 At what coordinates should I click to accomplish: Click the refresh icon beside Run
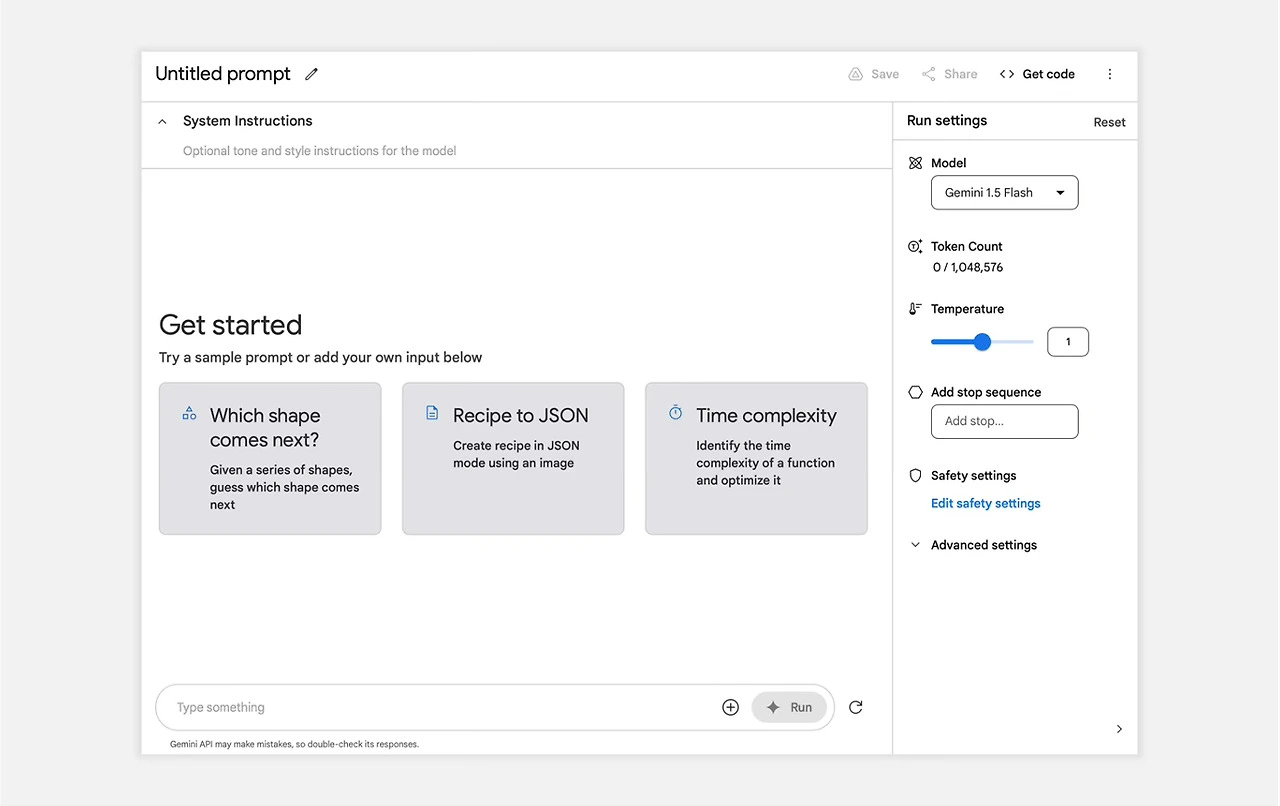(856, 707)
